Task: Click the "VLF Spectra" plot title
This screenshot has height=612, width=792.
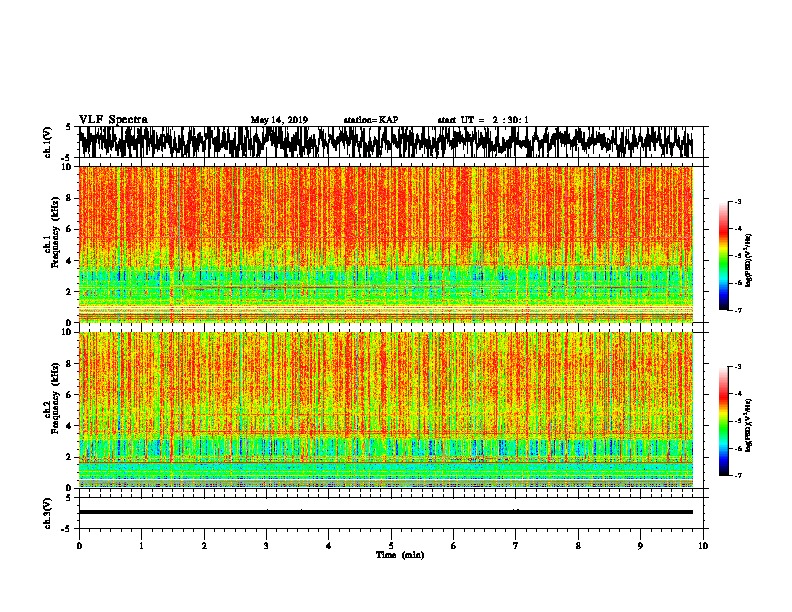Action: tap(113, 119)
